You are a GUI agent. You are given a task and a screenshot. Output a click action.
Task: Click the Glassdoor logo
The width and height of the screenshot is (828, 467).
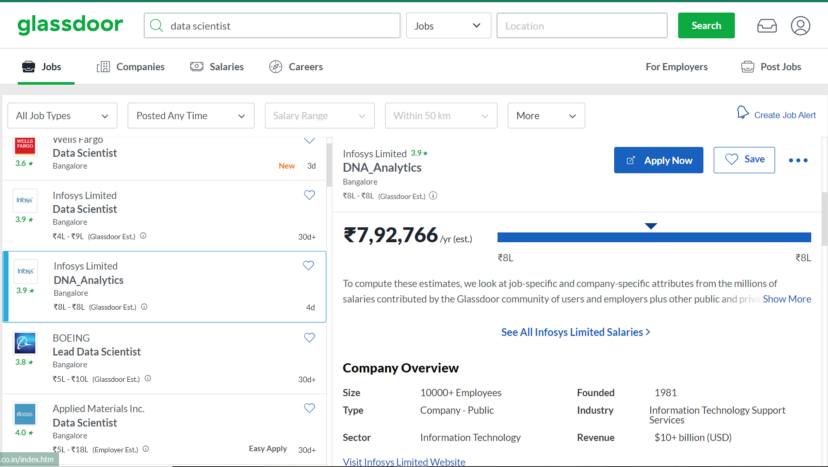pos(70,25)
